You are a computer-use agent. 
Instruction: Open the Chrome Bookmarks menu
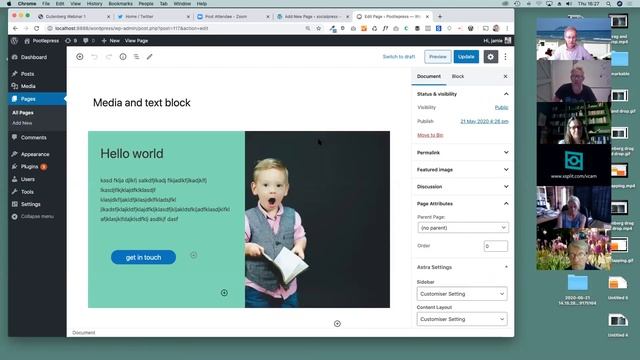click(120, 4)
